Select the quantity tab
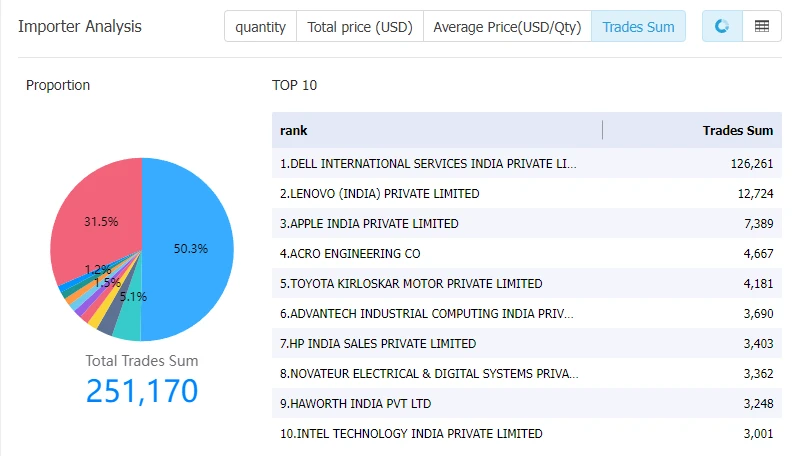 click(260, 26)
